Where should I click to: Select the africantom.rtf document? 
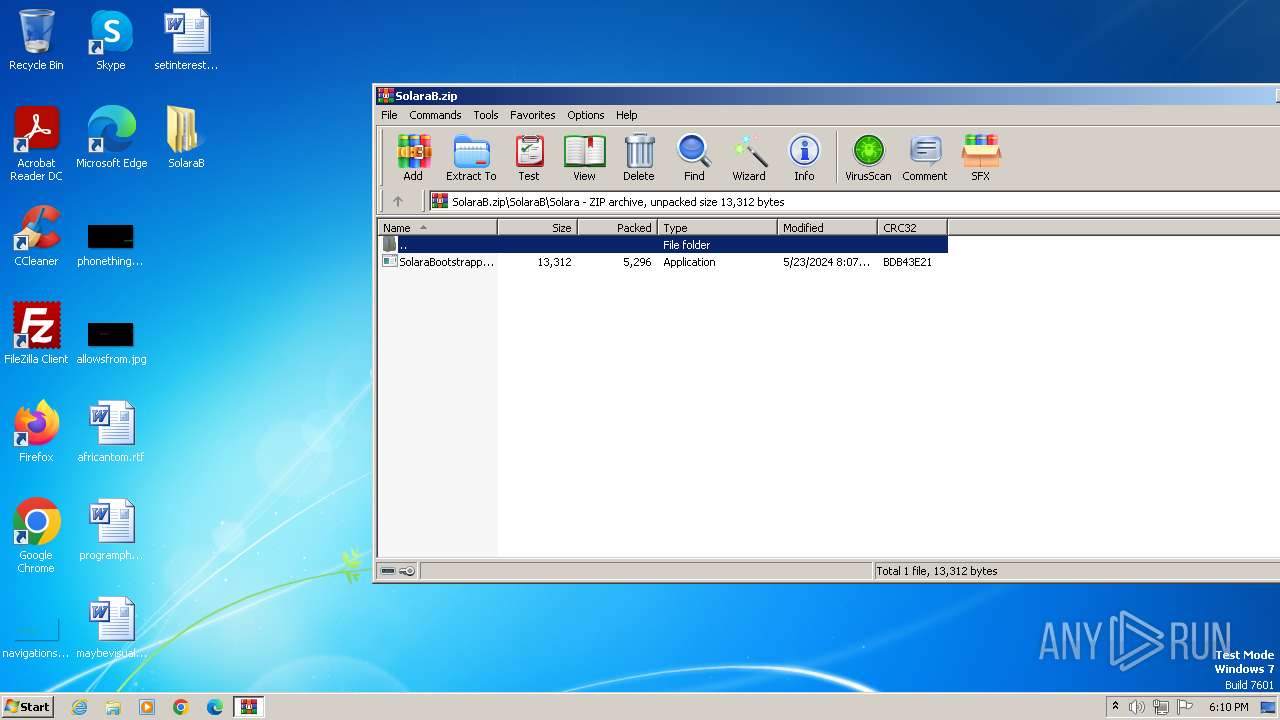click(111, 432)
